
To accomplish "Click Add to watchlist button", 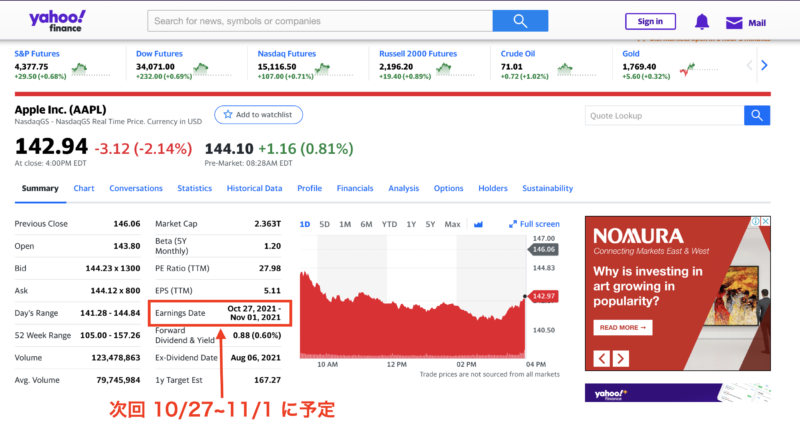I will coord(258,114).
